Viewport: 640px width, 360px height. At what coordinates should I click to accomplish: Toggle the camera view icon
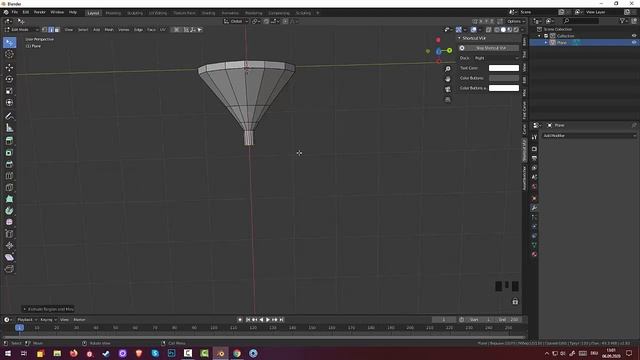point(448,89)
